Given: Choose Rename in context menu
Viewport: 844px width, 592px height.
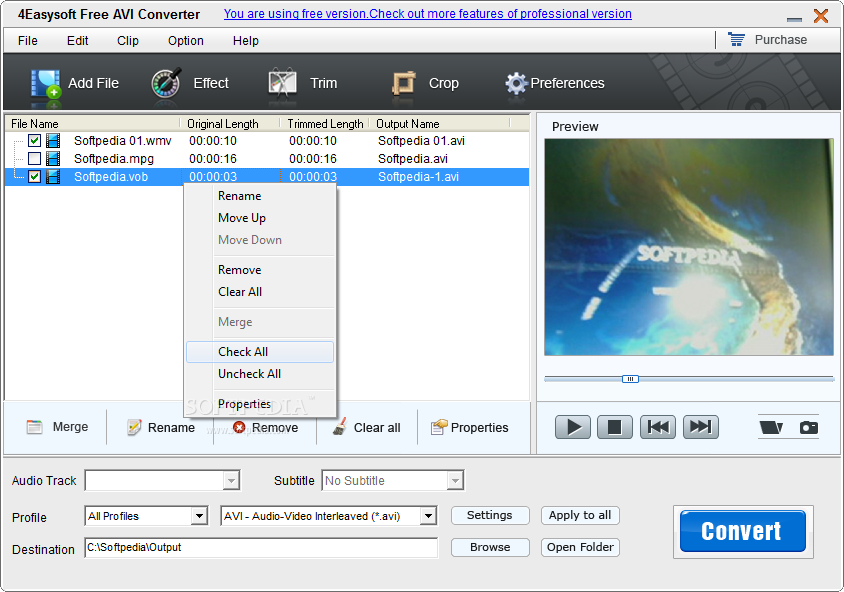Looking at the screenshot, I should click(260, 196).
